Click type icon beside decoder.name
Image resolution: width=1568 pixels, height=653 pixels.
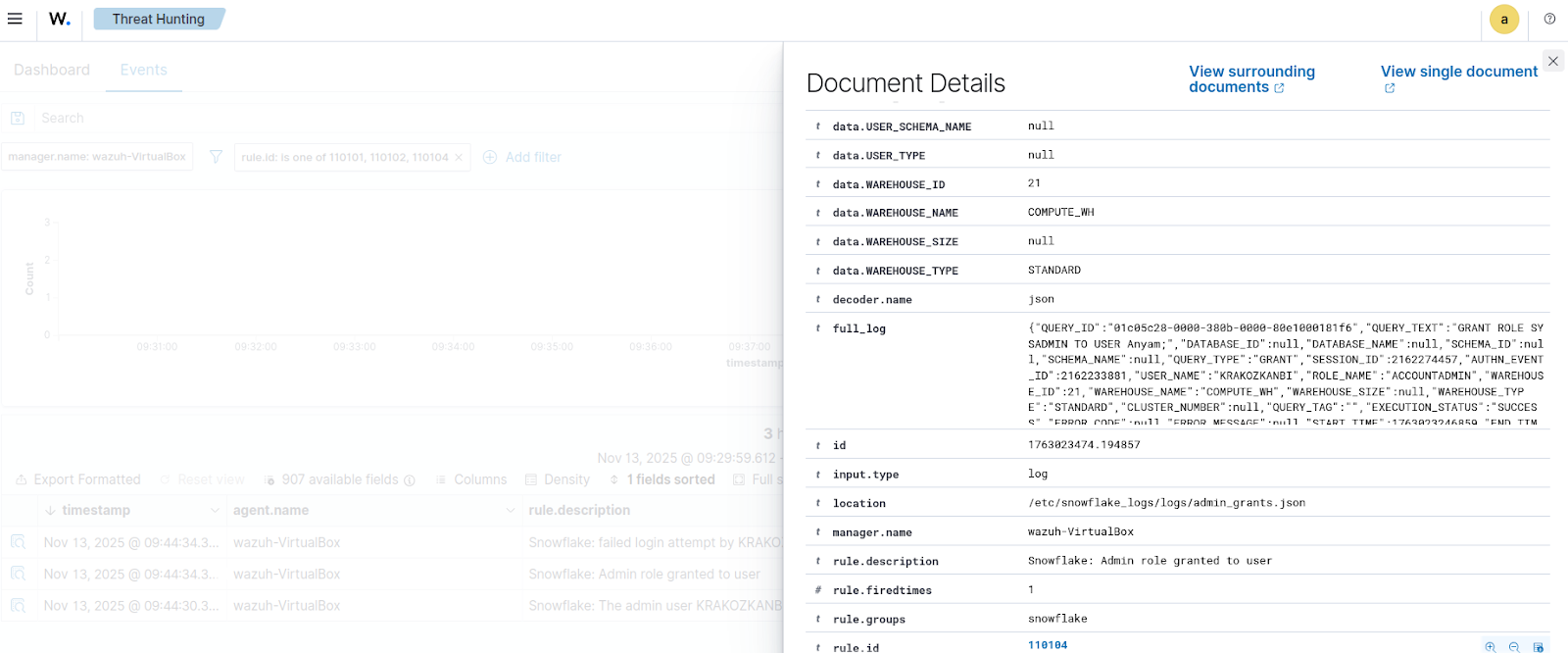[818, 300]
